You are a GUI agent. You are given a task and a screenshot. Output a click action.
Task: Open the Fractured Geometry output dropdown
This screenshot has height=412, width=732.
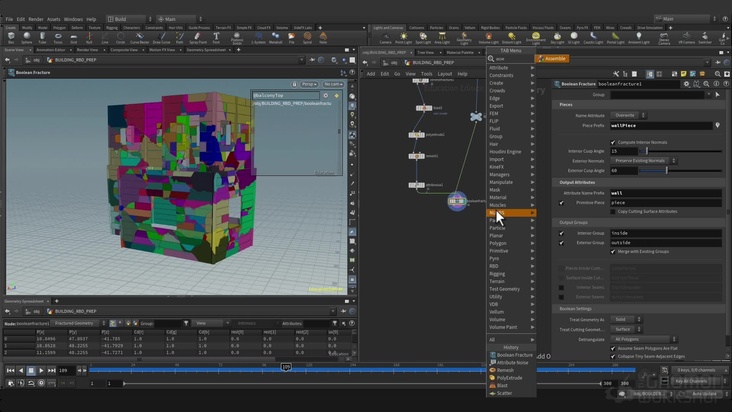click(78, 323)
